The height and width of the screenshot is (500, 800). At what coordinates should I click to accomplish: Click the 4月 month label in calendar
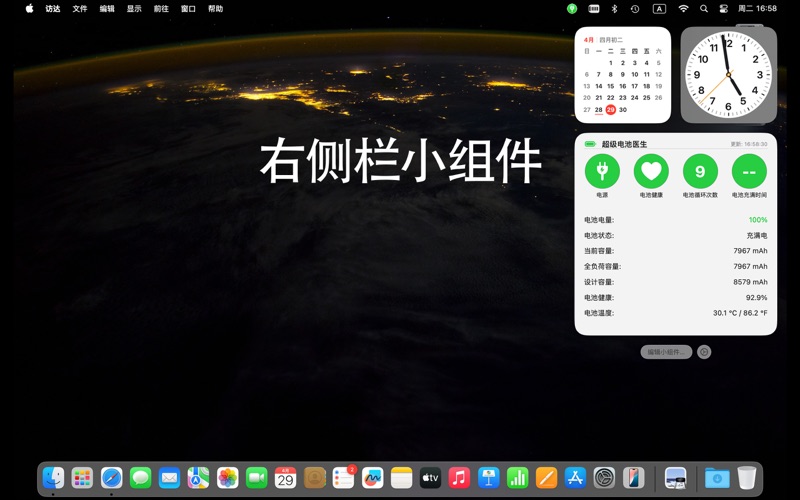(x=589, y=40)
